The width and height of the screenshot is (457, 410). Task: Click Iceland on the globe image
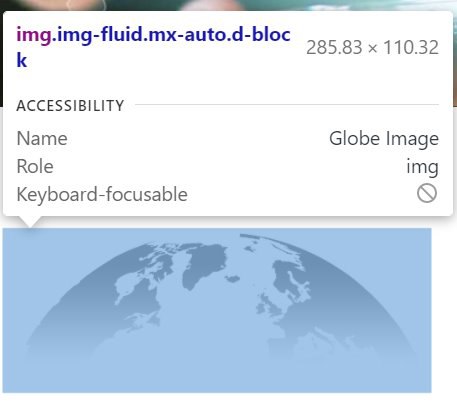coord(232,279)
